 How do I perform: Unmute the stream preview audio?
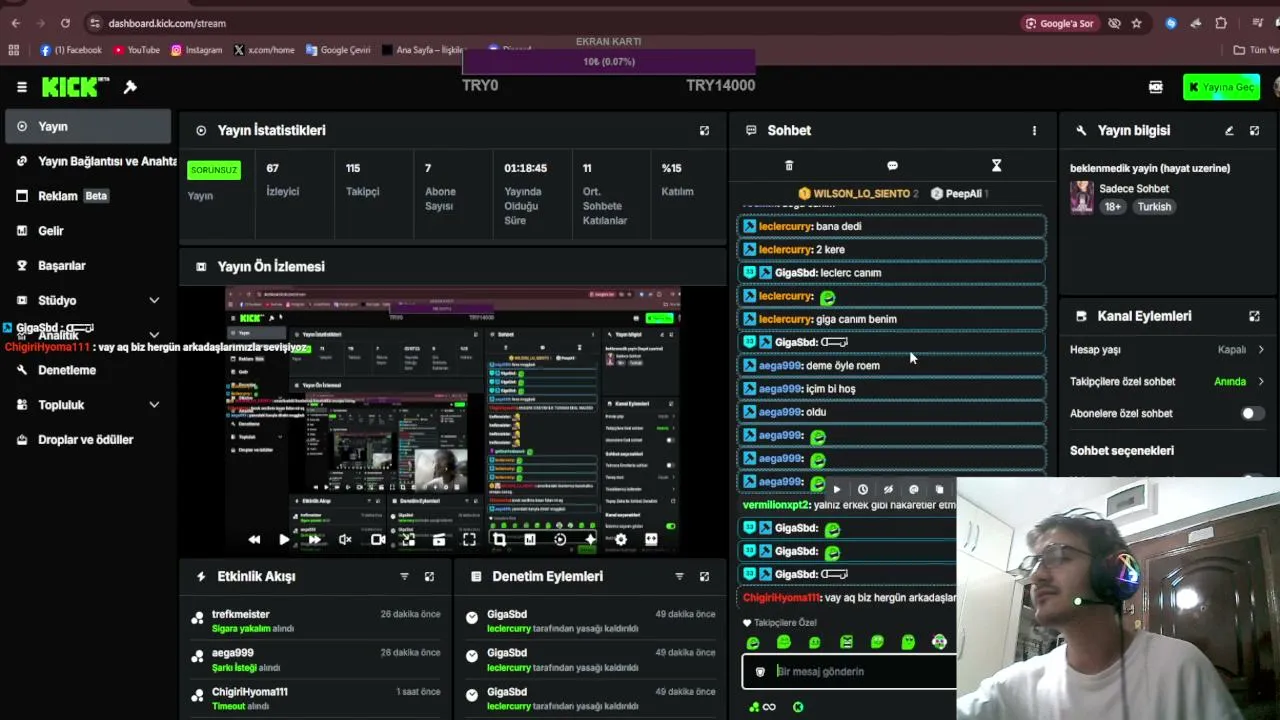click(x=345, y=539)
